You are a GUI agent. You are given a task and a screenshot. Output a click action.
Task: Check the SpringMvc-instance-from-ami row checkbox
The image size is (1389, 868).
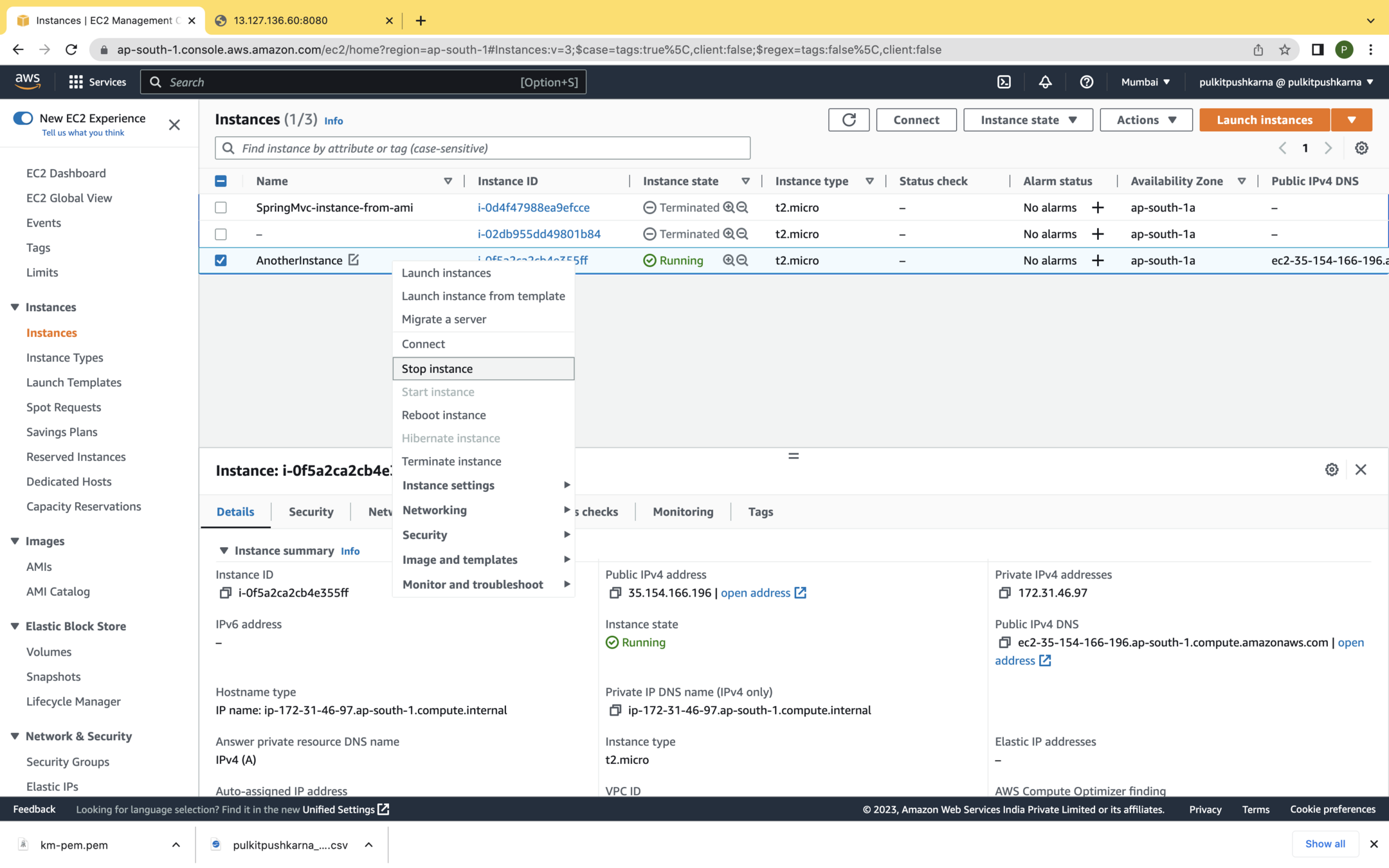tap(221, 208)
